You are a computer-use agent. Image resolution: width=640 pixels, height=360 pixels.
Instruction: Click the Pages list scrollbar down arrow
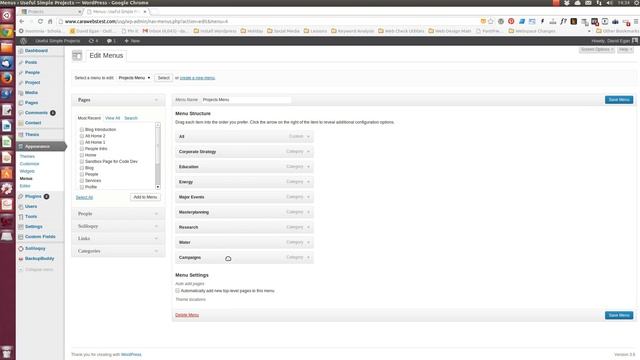(158, 187)
